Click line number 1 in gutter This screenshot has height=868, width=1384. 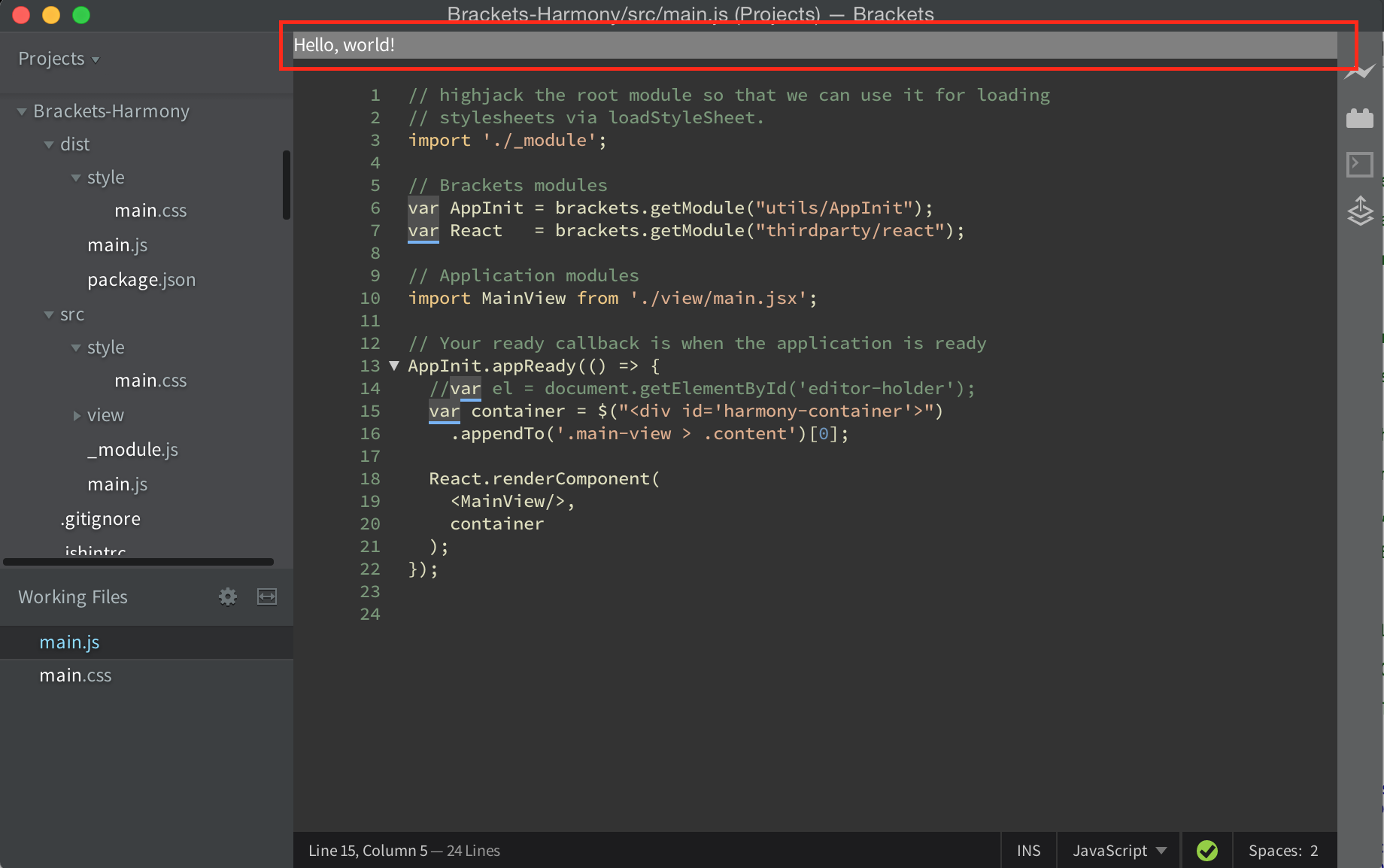click(375, 95)
